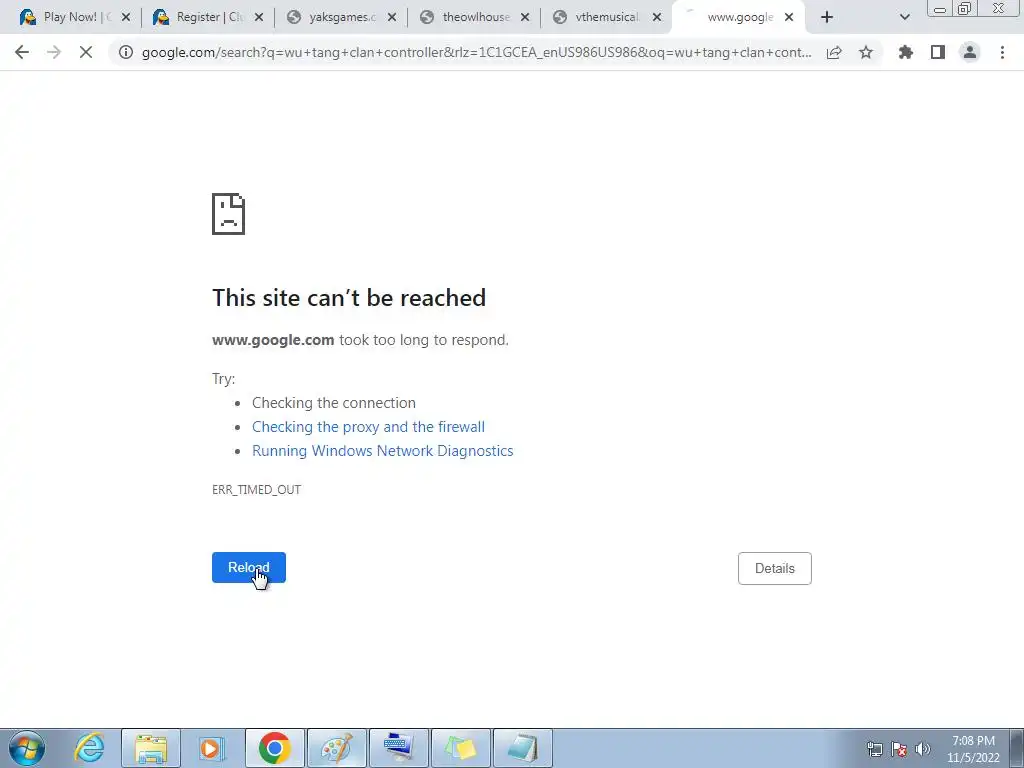Viewport: 1024px width, 768px height.
Task: Open the Chrome profile avatar
Action: 970,52
